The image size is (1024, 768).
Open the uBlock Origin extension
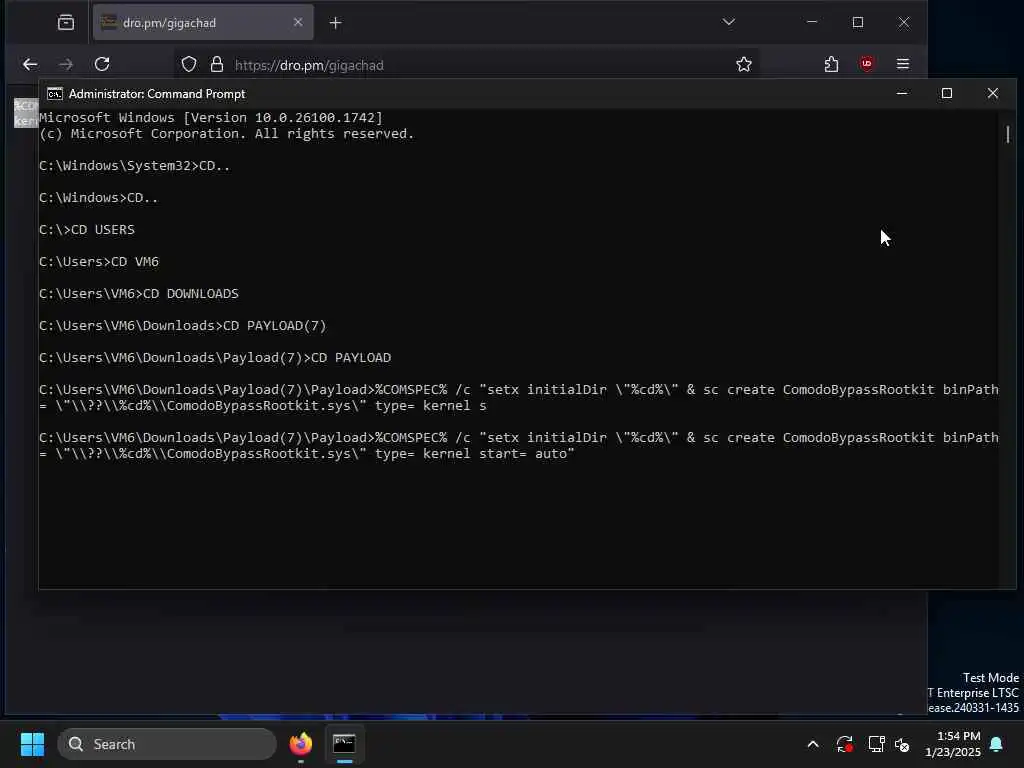point(867,64)
